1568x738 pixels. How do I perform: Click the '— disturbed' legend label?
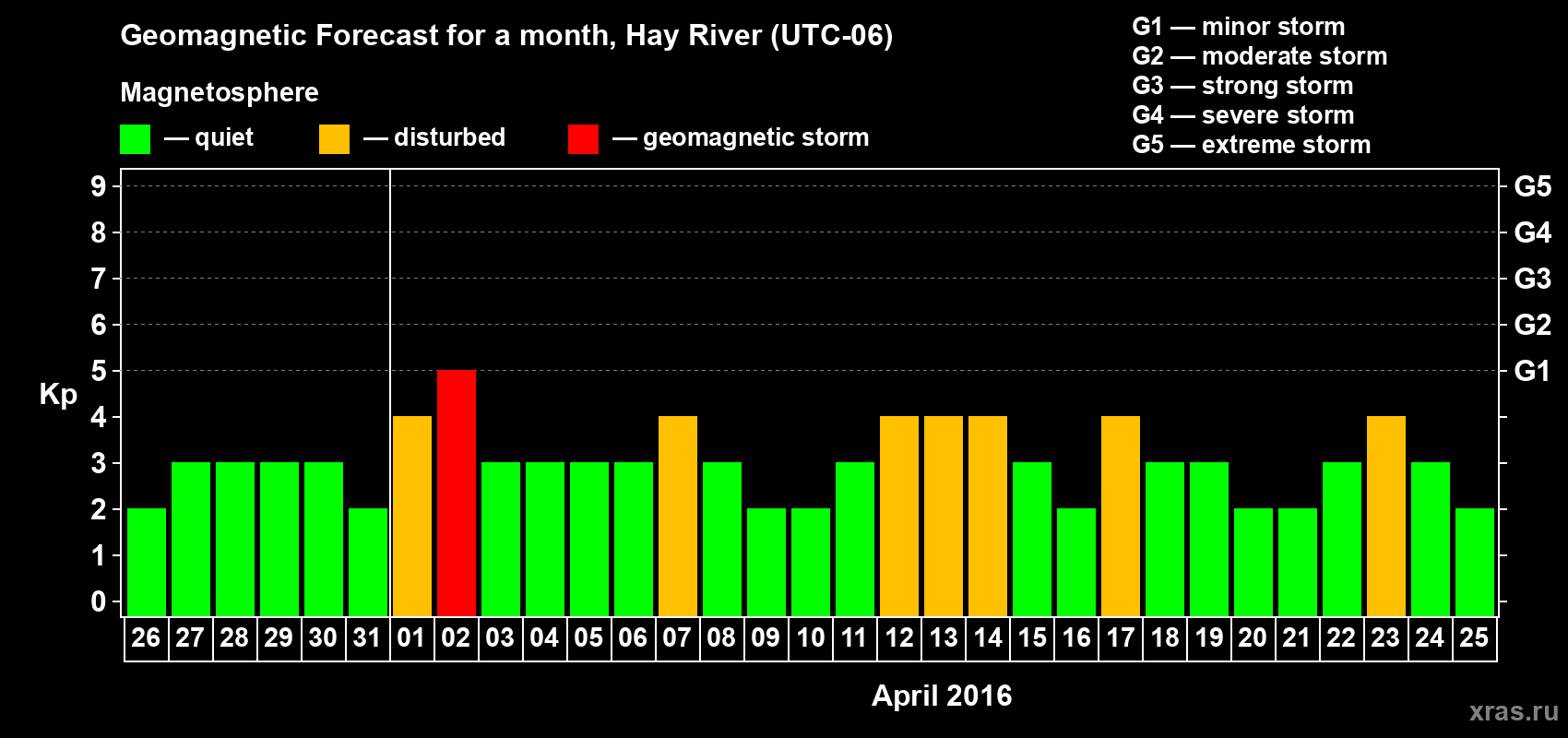434,137
